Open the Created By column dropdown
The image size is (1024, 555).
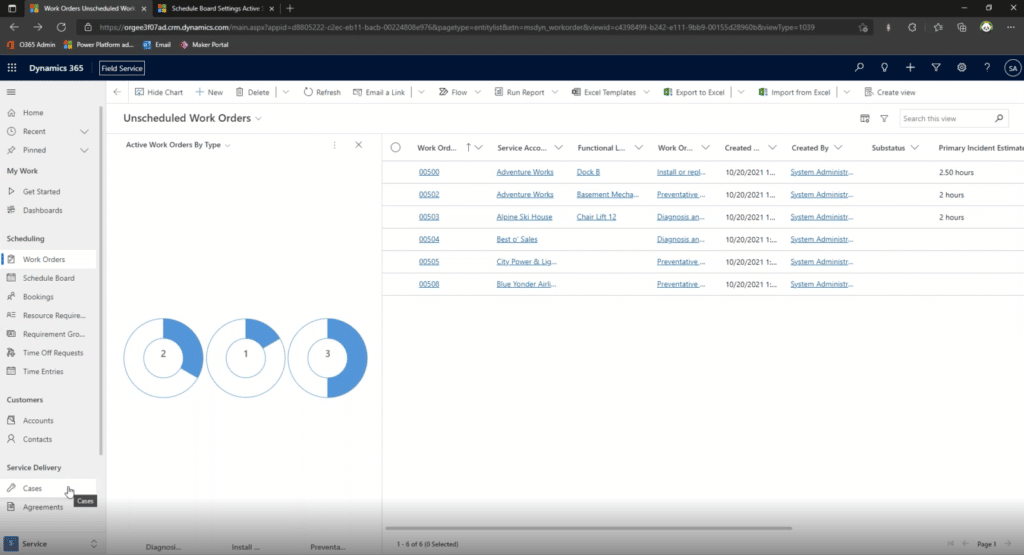tap(837, 148)
